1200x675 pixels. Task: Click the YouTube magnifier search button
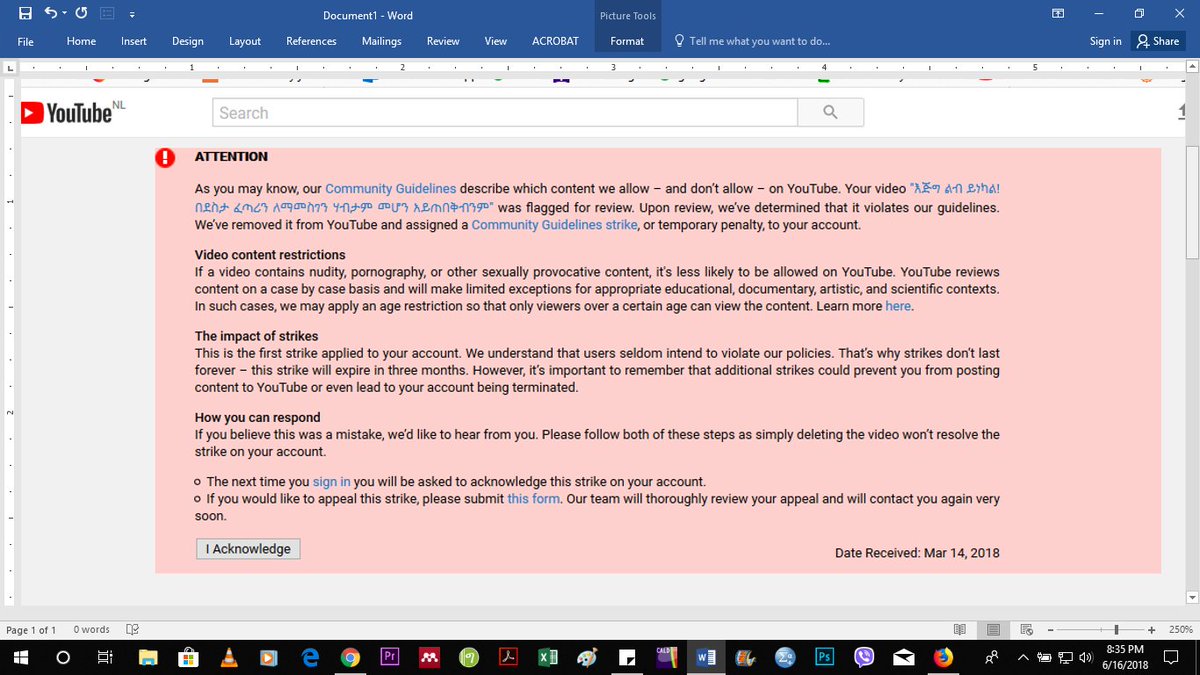[x=830, y=113]
